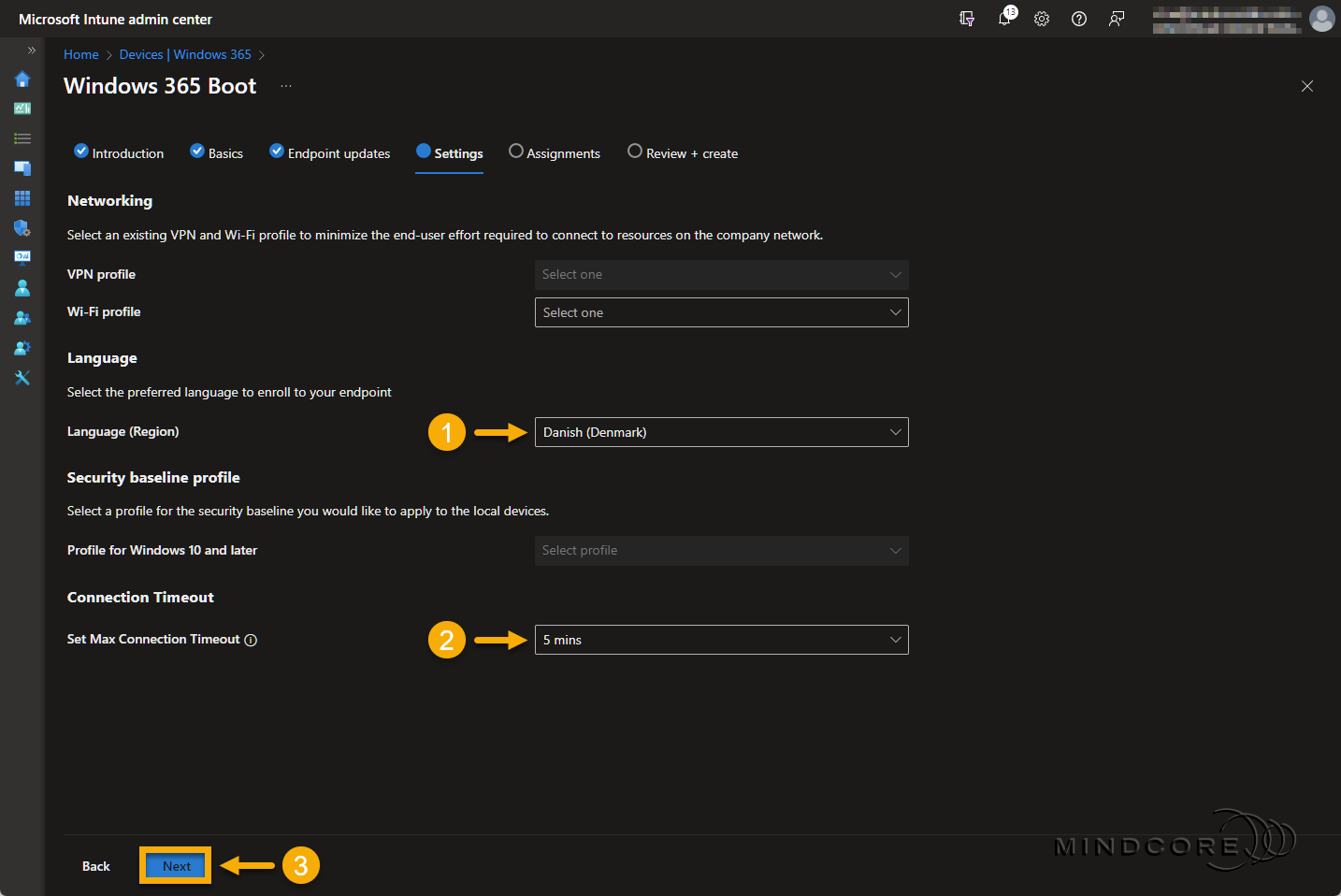
Task: Click the Next button
Action: point(176,866)
